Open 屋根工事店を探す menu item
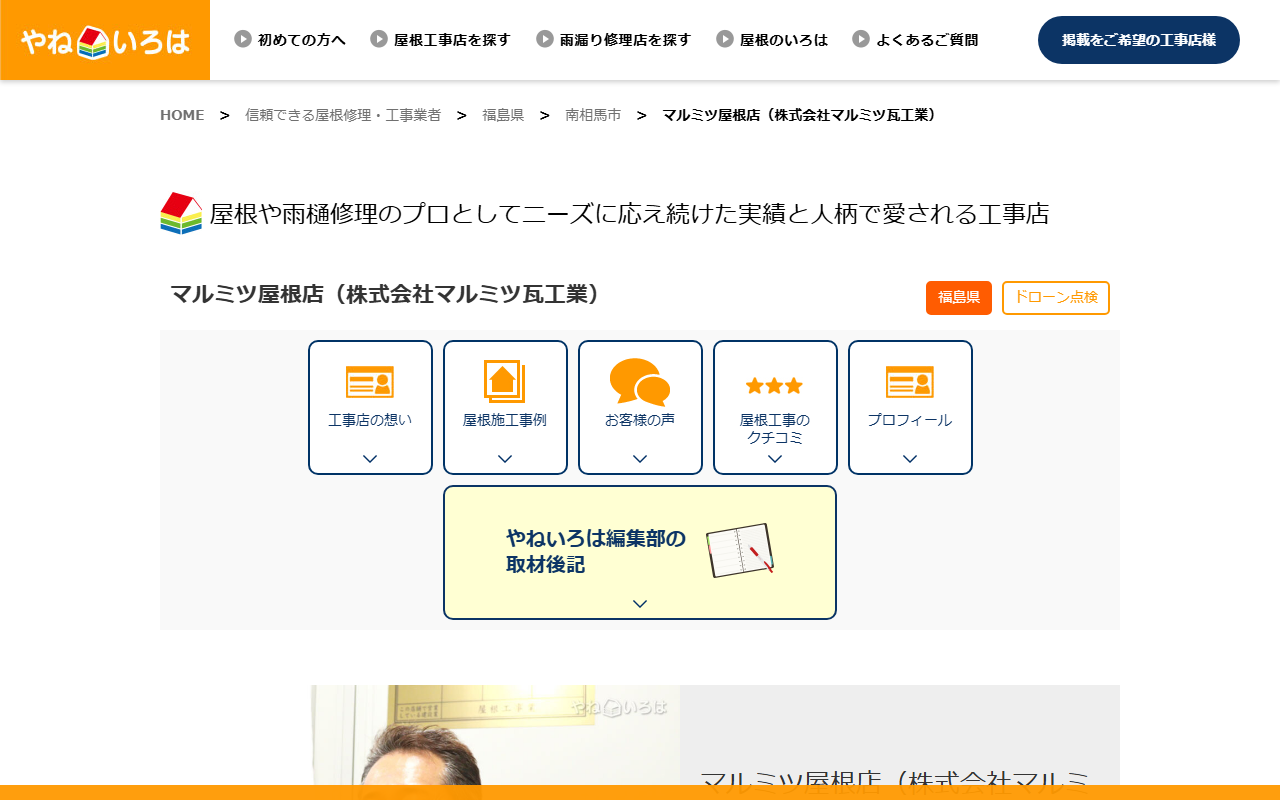Image resolution: width=1280 pixels, height=800 pixels. click(452, 40)
